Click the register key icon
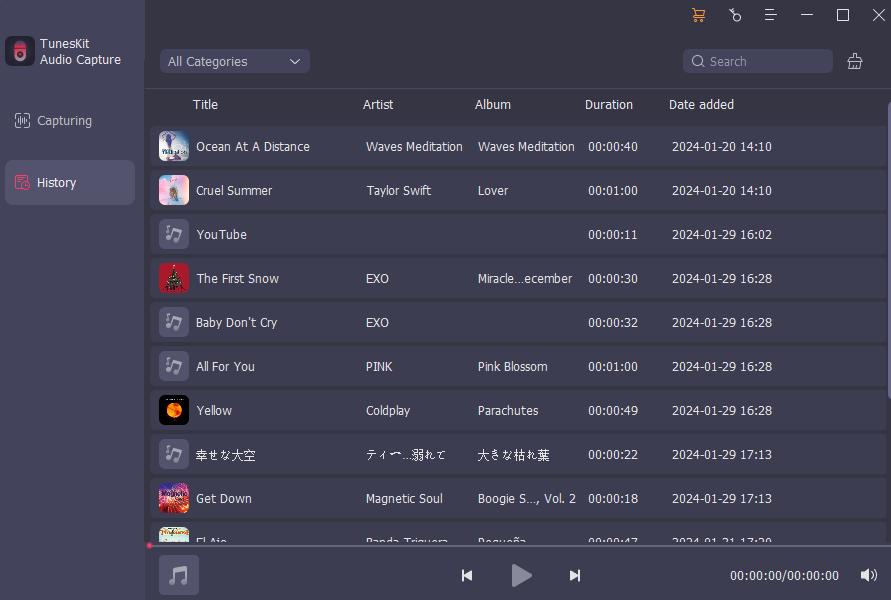 coord(735,15)
